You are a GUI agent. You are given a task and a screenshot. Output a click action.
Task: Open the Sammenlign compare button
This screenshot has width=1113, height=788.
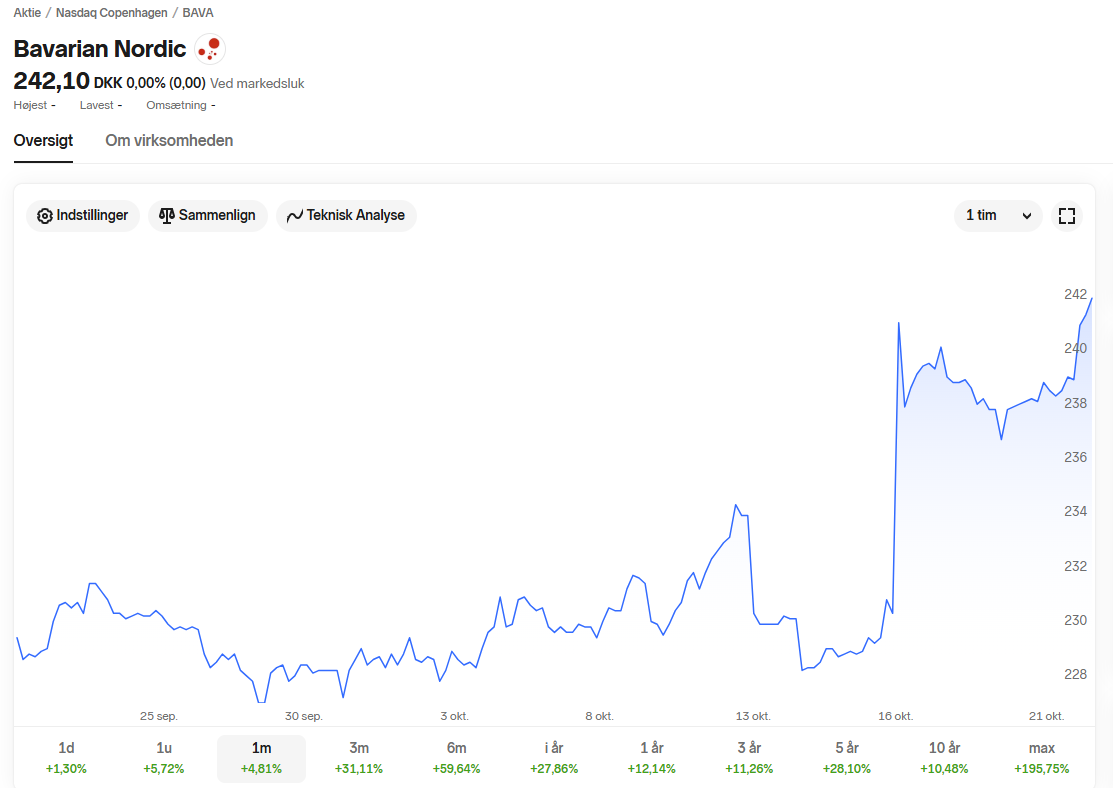tap(207, 216)
